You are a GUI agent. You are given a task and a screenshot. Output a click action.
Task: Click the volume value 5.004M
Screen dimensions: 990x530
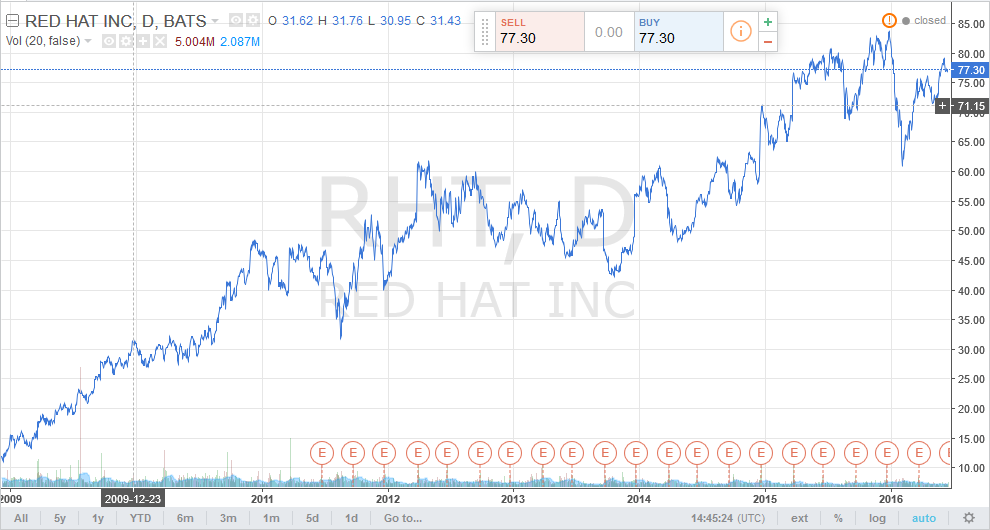pyautogui.click(x=194, y=42)
